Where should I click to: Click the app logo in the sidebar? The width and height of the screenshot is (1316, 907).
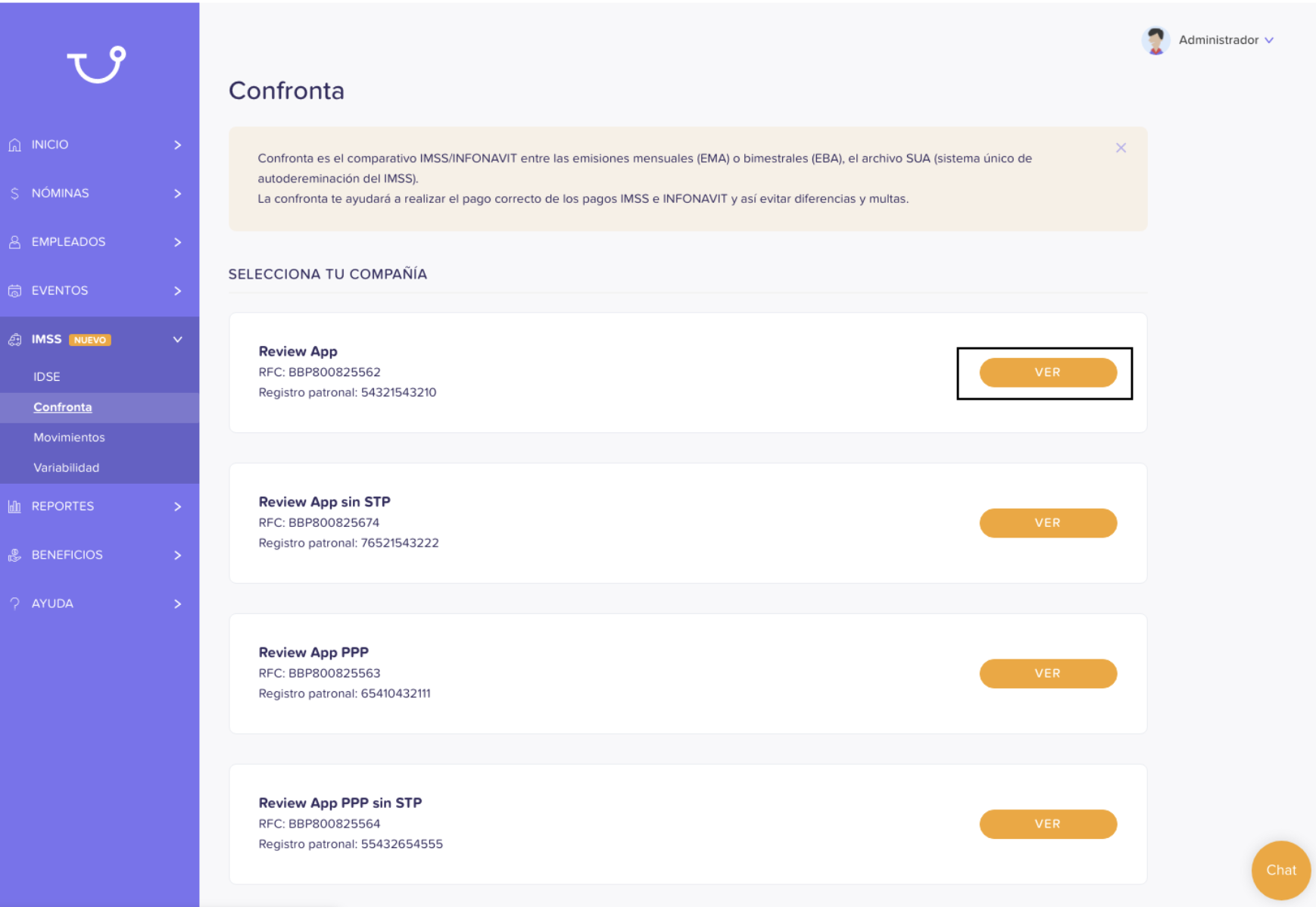pos(96,64)
